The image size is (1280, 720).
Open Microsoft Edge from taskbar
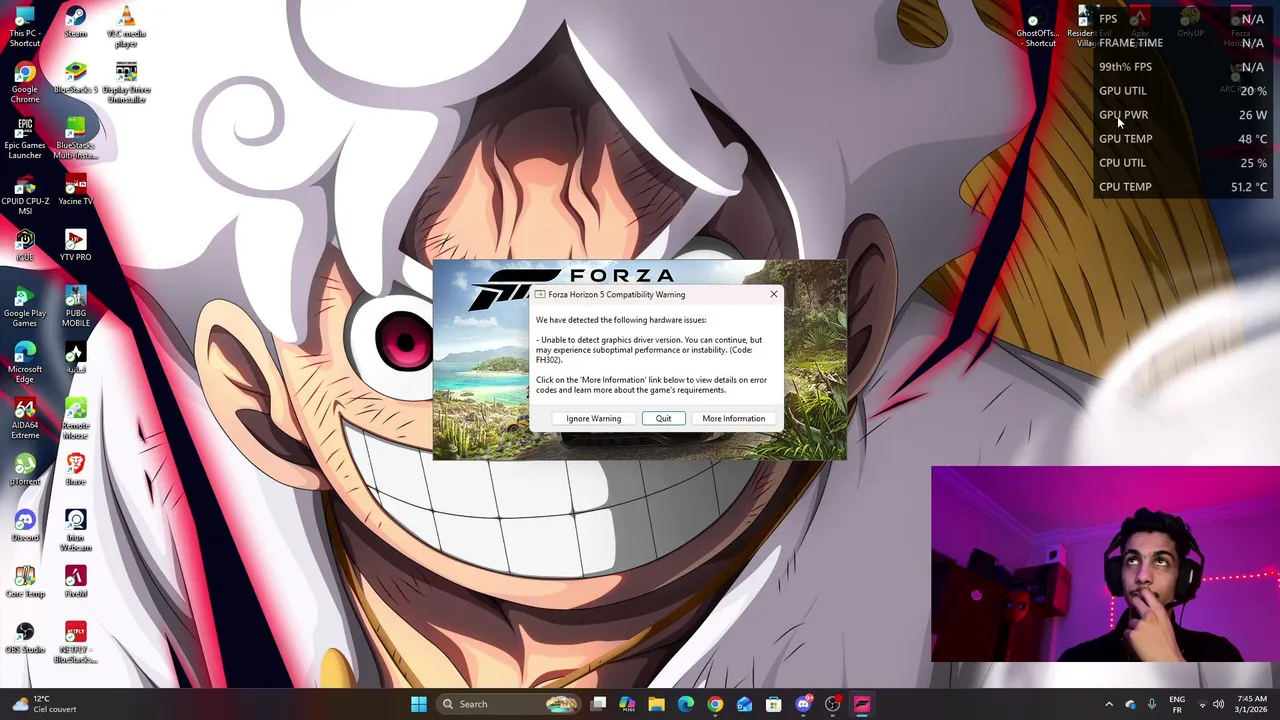coord(686,704)
